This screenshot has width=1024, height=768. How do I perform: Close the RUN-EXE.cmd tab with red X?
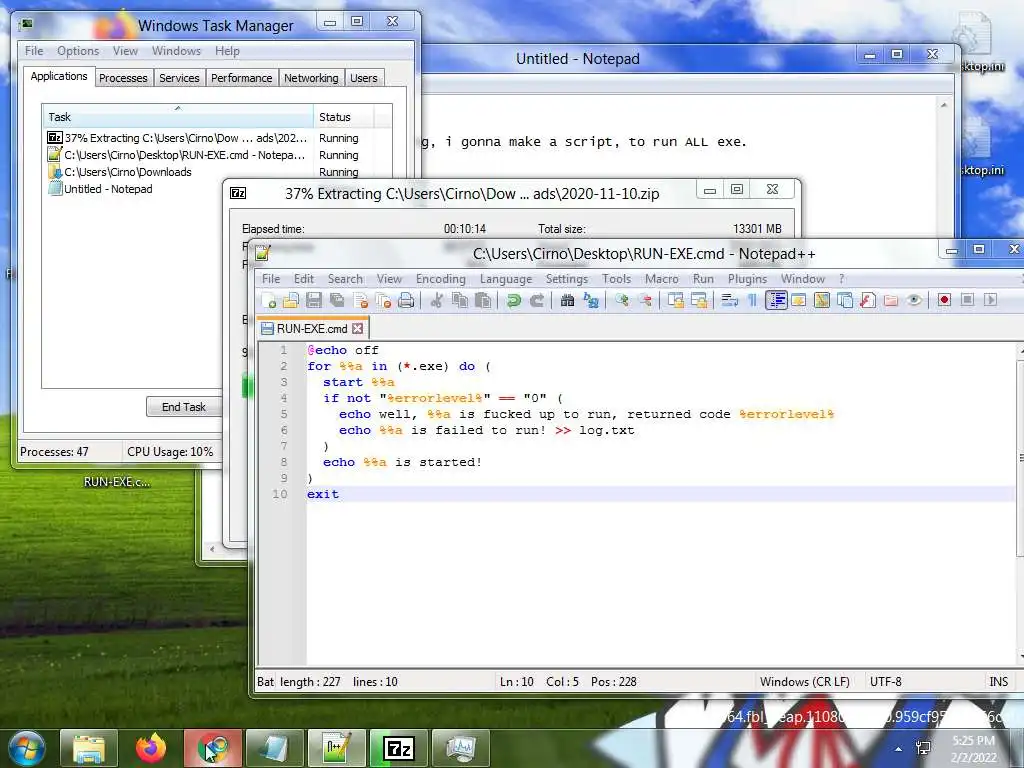[357, 328]
